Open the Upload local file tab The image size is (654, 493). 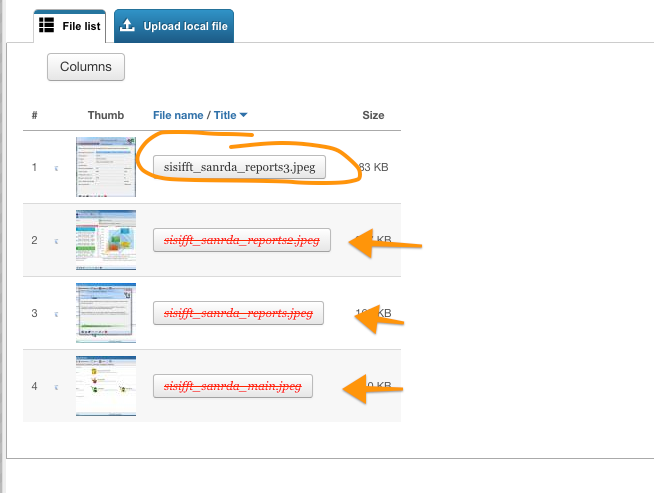pyautogui.click(x=174, y=26)
